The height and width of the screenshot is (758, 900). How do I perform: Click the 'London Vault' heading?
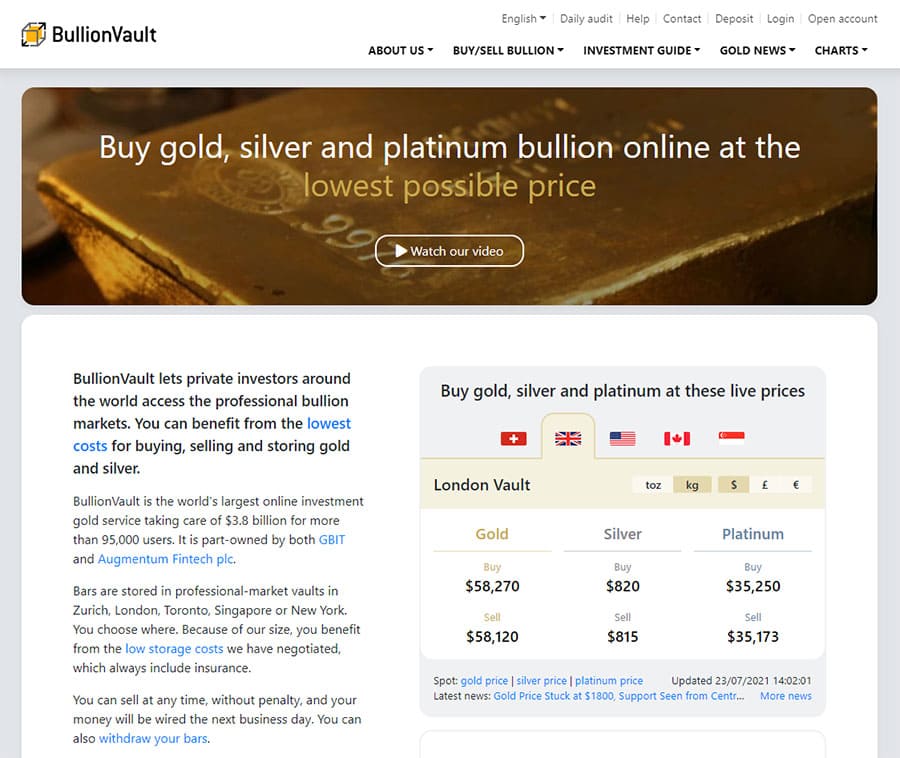(482, 485)
